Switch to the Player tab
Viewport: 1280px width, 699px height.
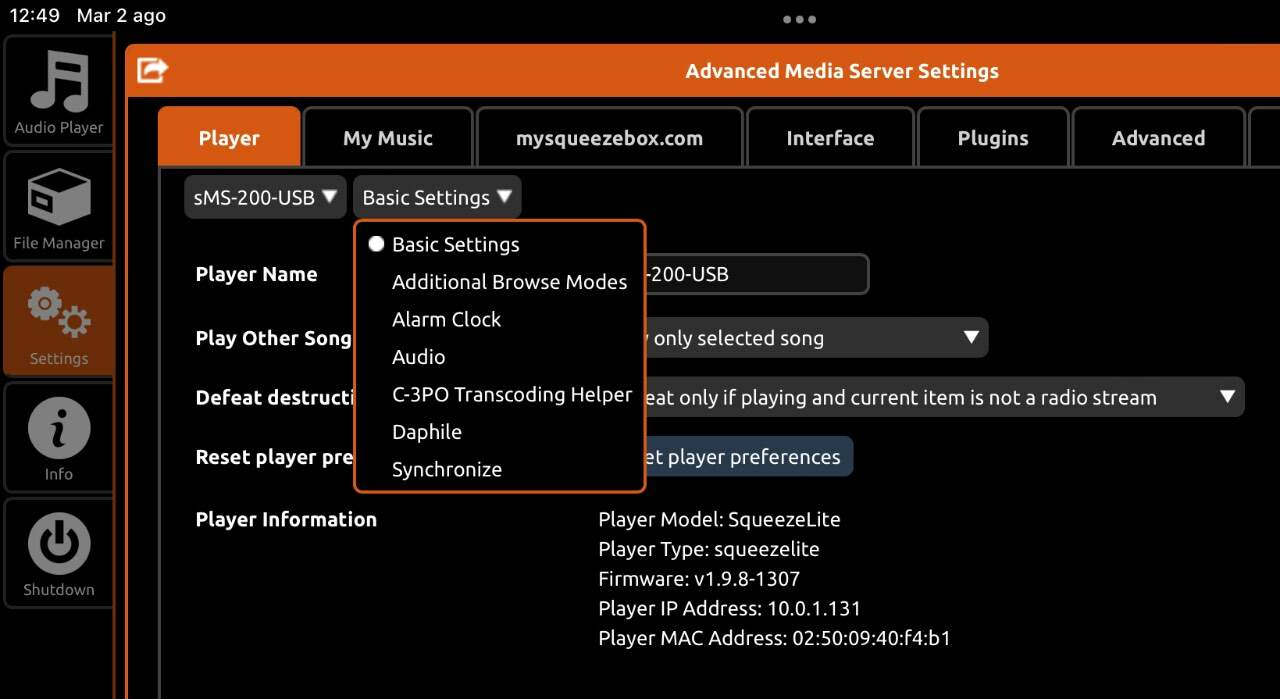tap(229, 138)
